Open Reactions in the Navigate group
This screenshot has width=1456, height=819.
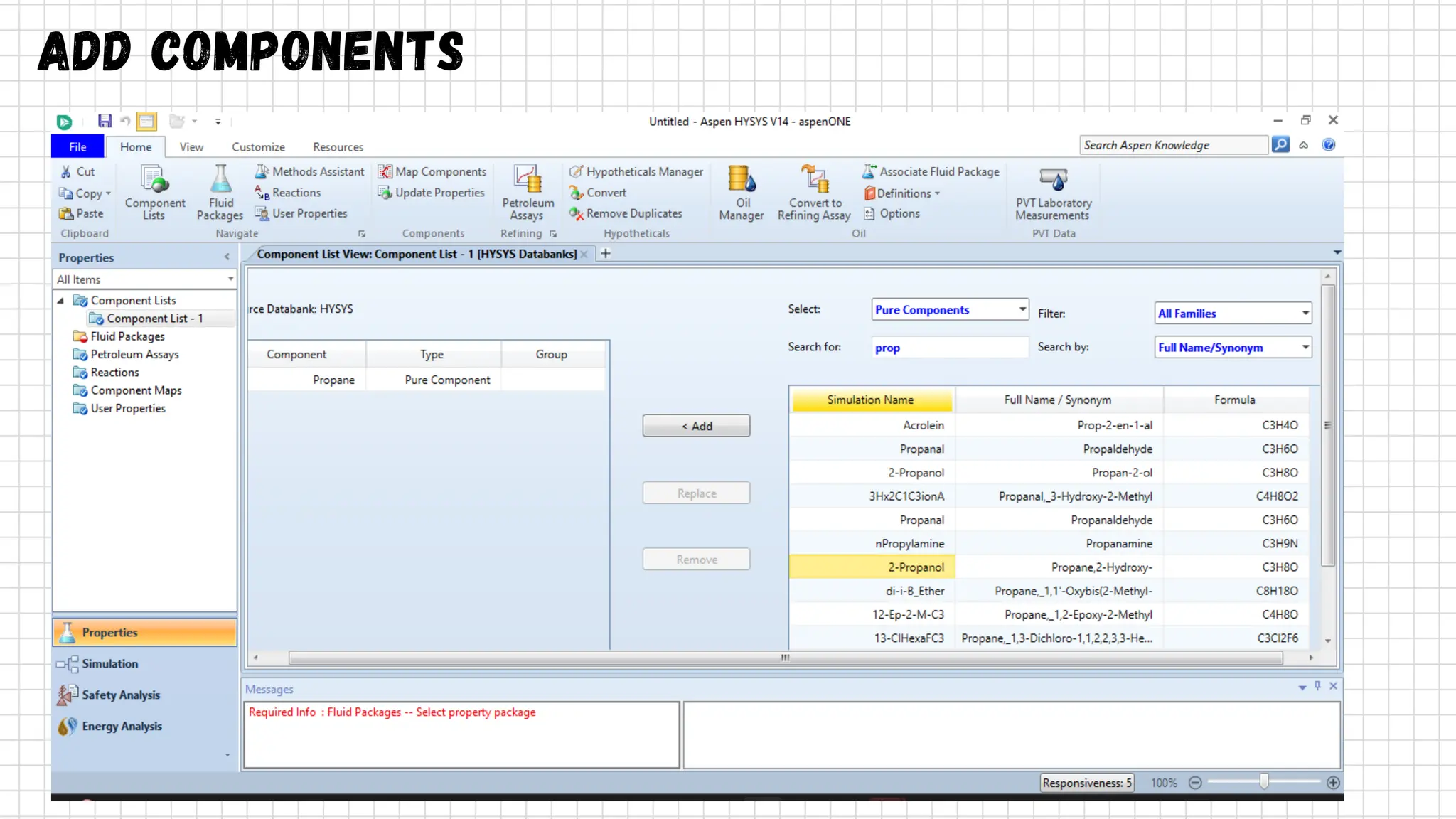pyautogui.click(x=287, y=193)
